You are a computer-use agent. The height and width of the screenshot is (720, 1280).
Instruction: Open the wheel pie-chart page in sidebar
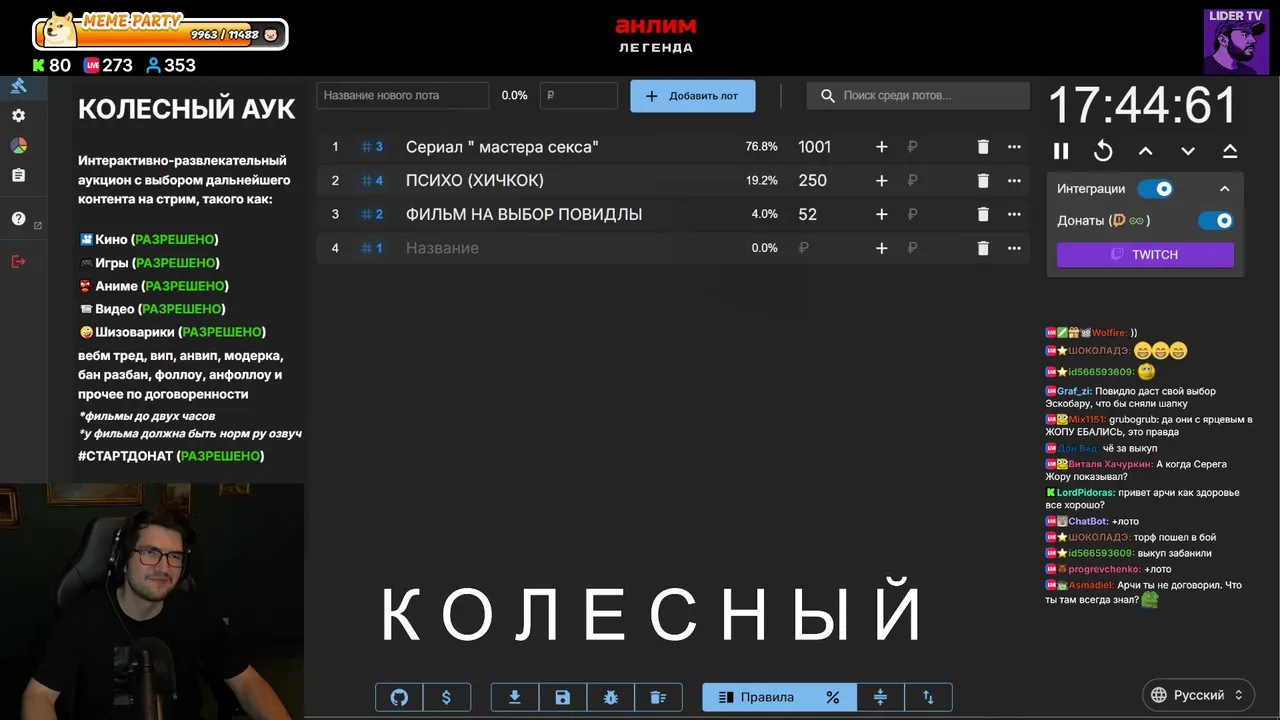coord(18,146)
